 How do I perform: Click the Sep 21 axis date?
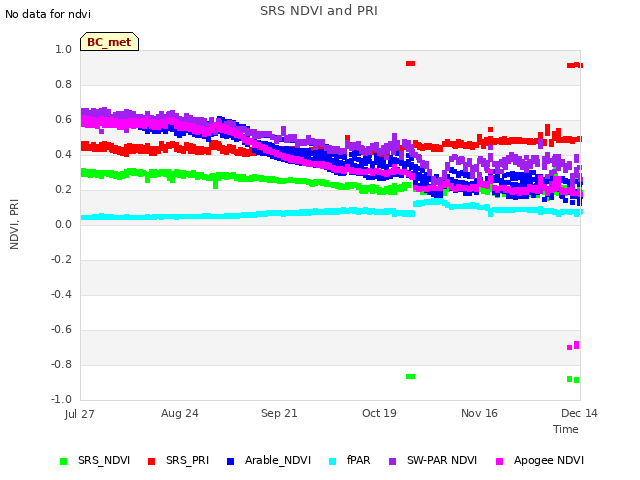[x=279, y=413]
